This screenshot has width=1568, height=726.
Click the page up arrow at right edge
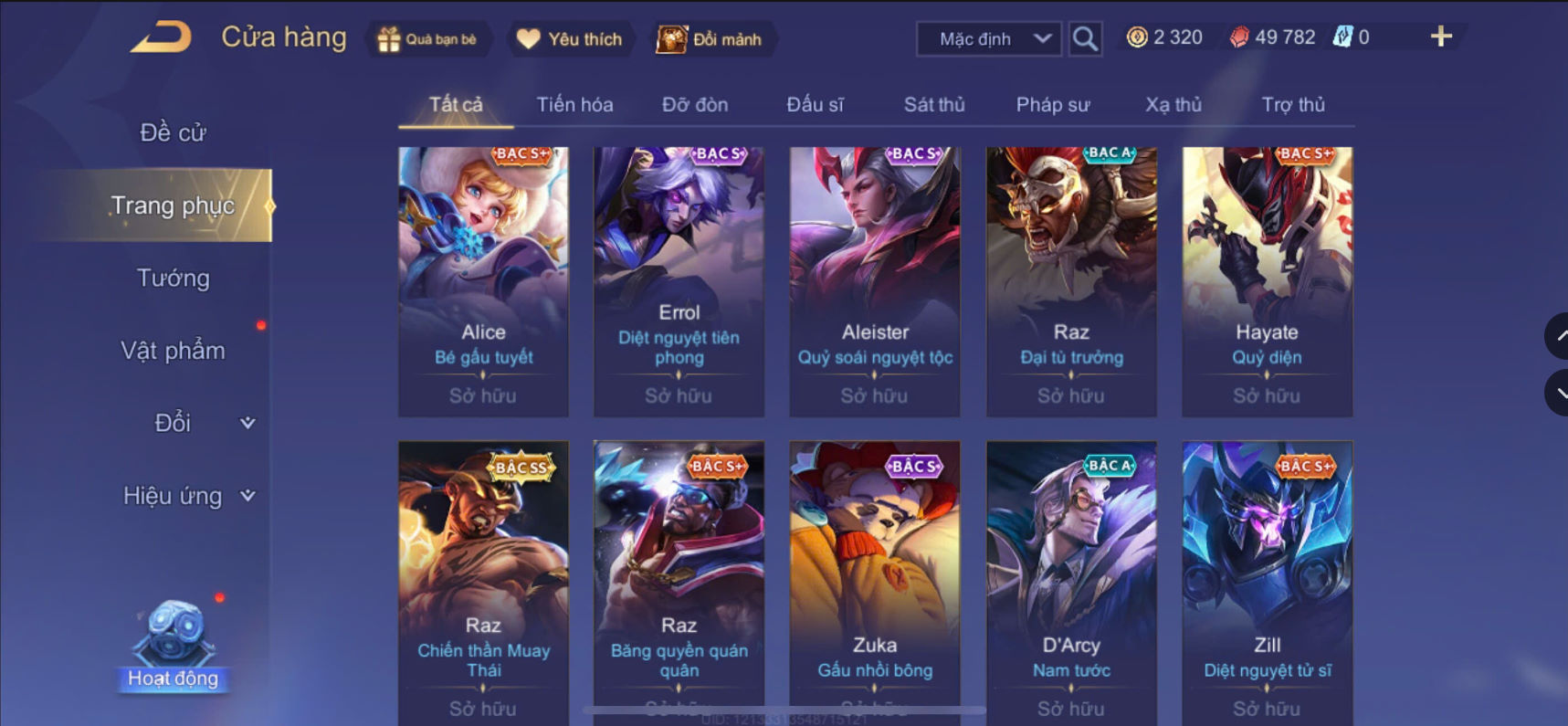(1557, 336)
